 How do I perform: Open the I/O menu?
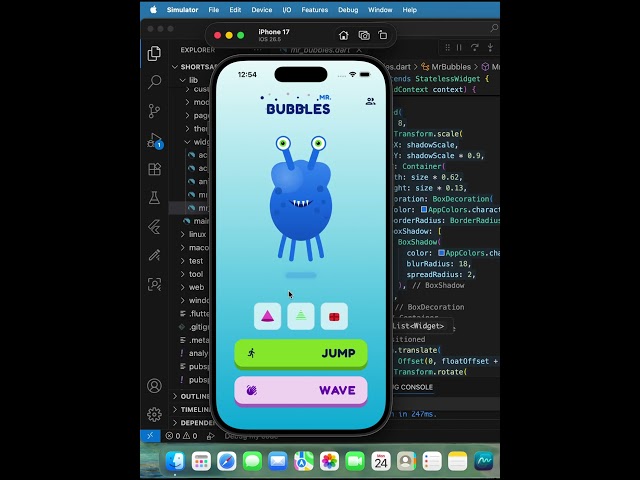click(x=287, y=10)
